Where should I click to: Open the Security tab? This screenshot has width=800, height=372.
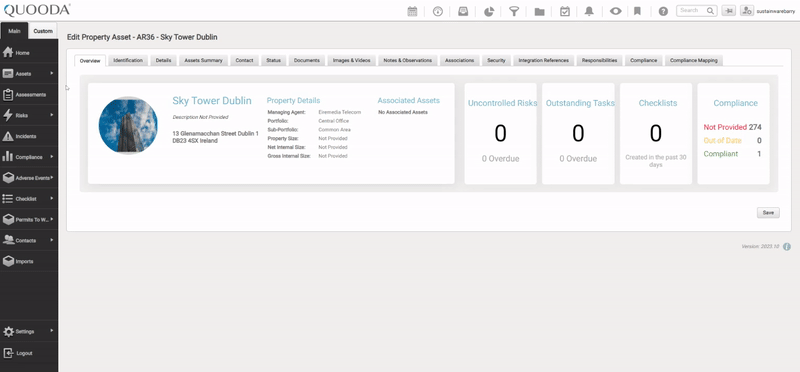click(x=496, y=60)
